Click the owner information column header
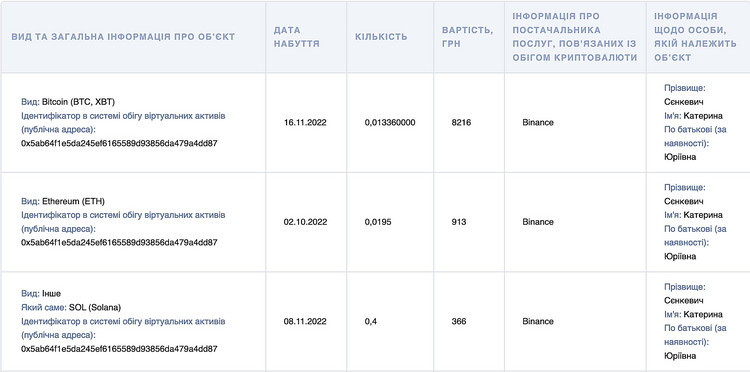Image resolution: width=750 pixels, height=372 pixels. tap(695, 37)
